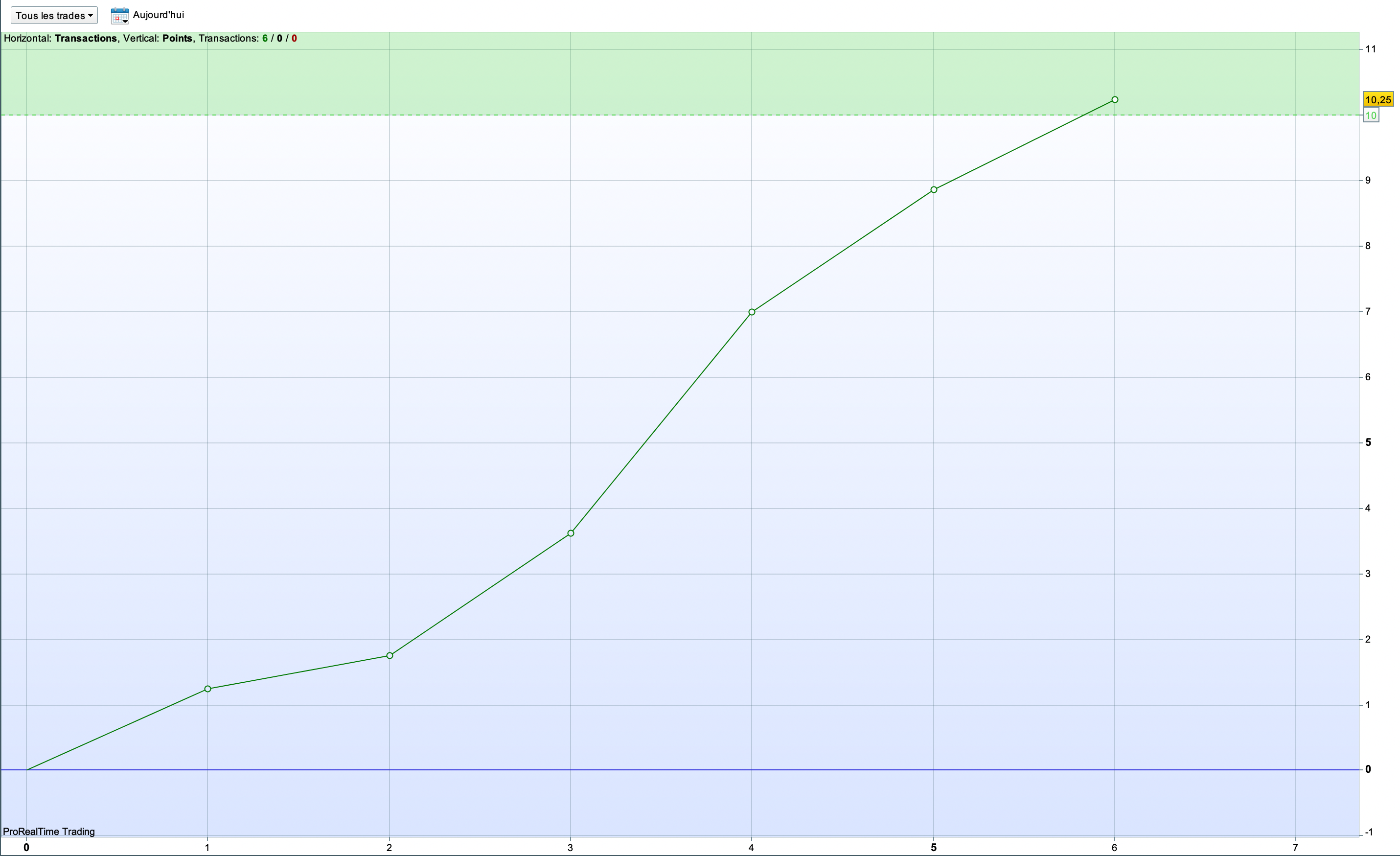Viewport: 1400px width, 856px height.
Task: Click the bold 'Points' vertical axis label
Action: 177,38
